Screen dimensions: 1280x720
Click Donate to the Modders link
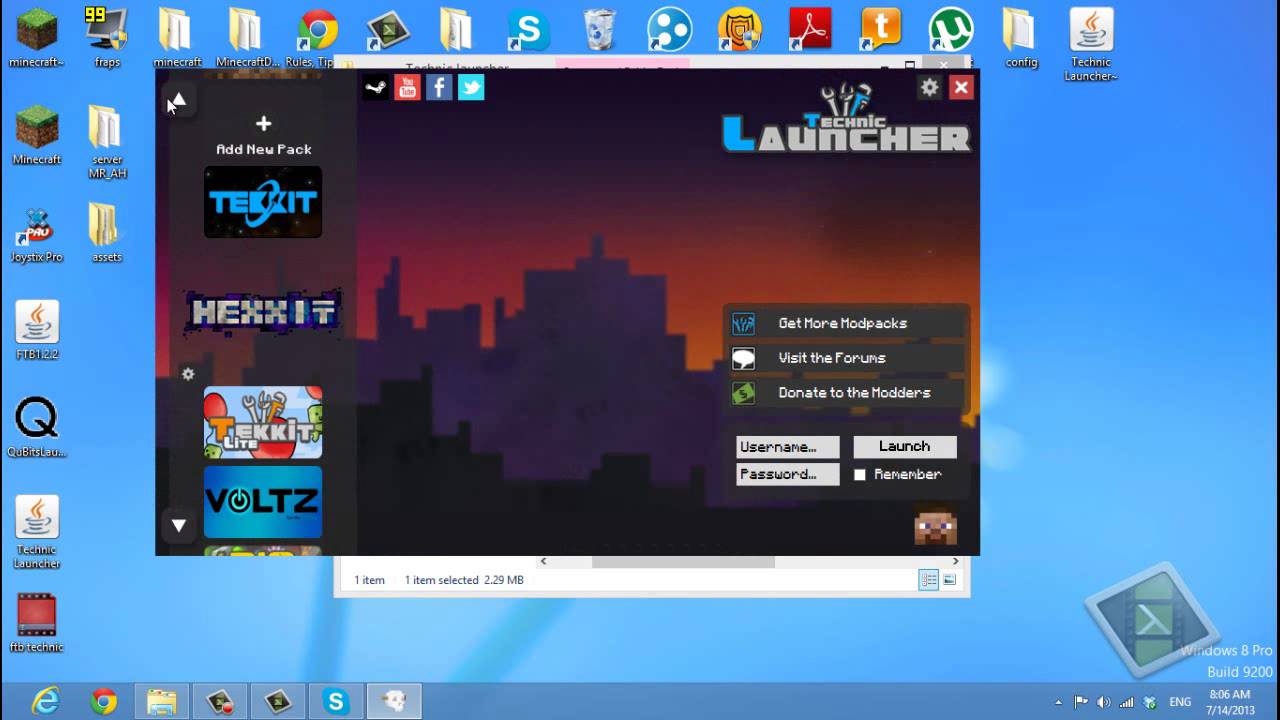point(845,393)
